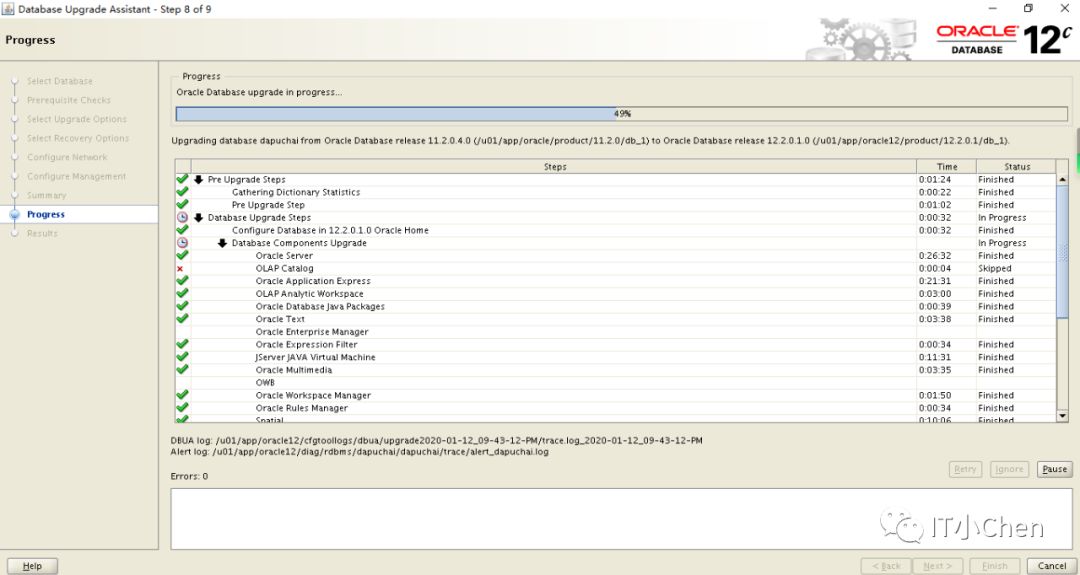Click the 0:26:32 time for Oracle Server
The image size is (1080, 575).
coord(935,255)
